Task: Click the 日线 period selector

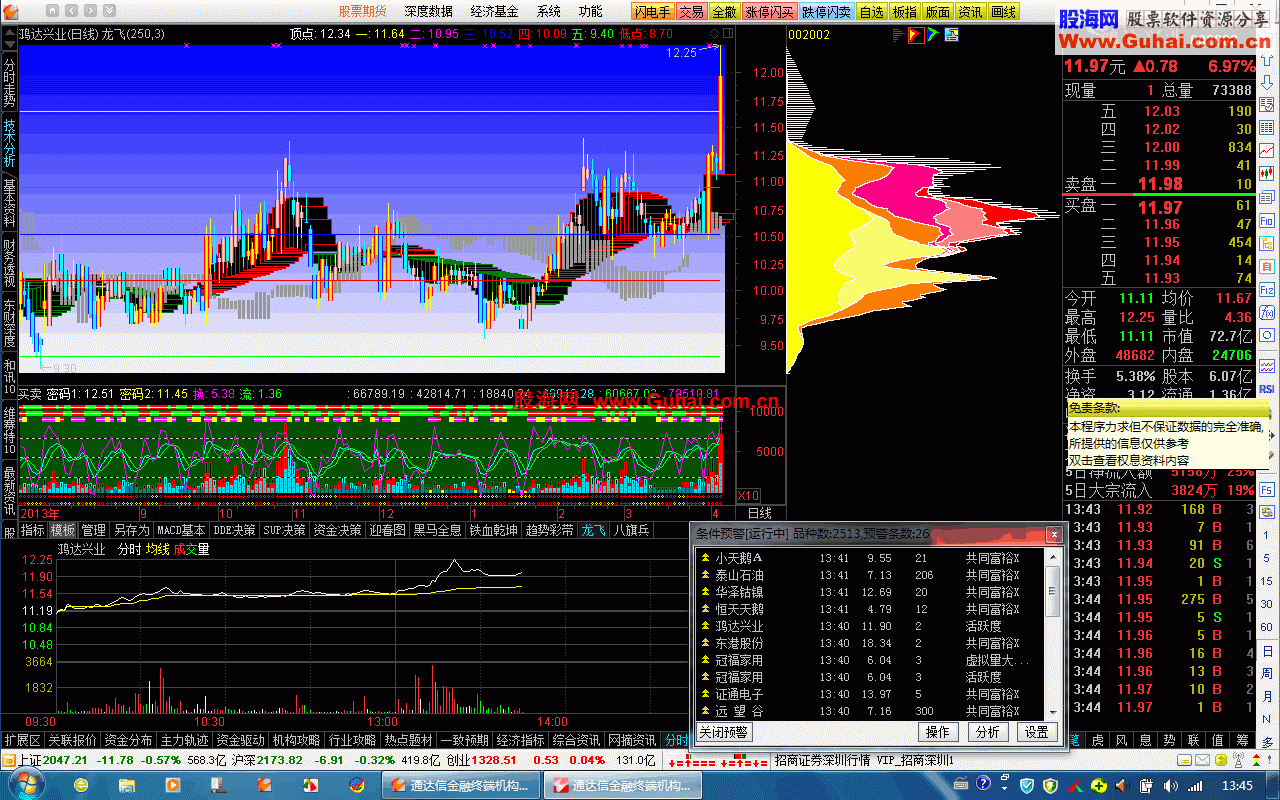Action: (x=759, y=513)
